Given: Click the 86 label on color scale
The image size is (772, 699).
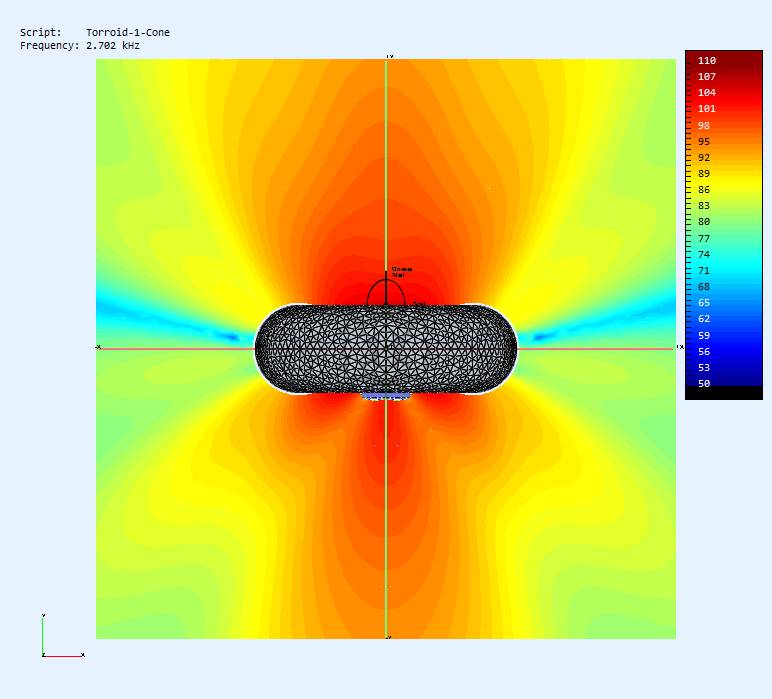Looking at the screenshot, I should click(x=704, y=190).
